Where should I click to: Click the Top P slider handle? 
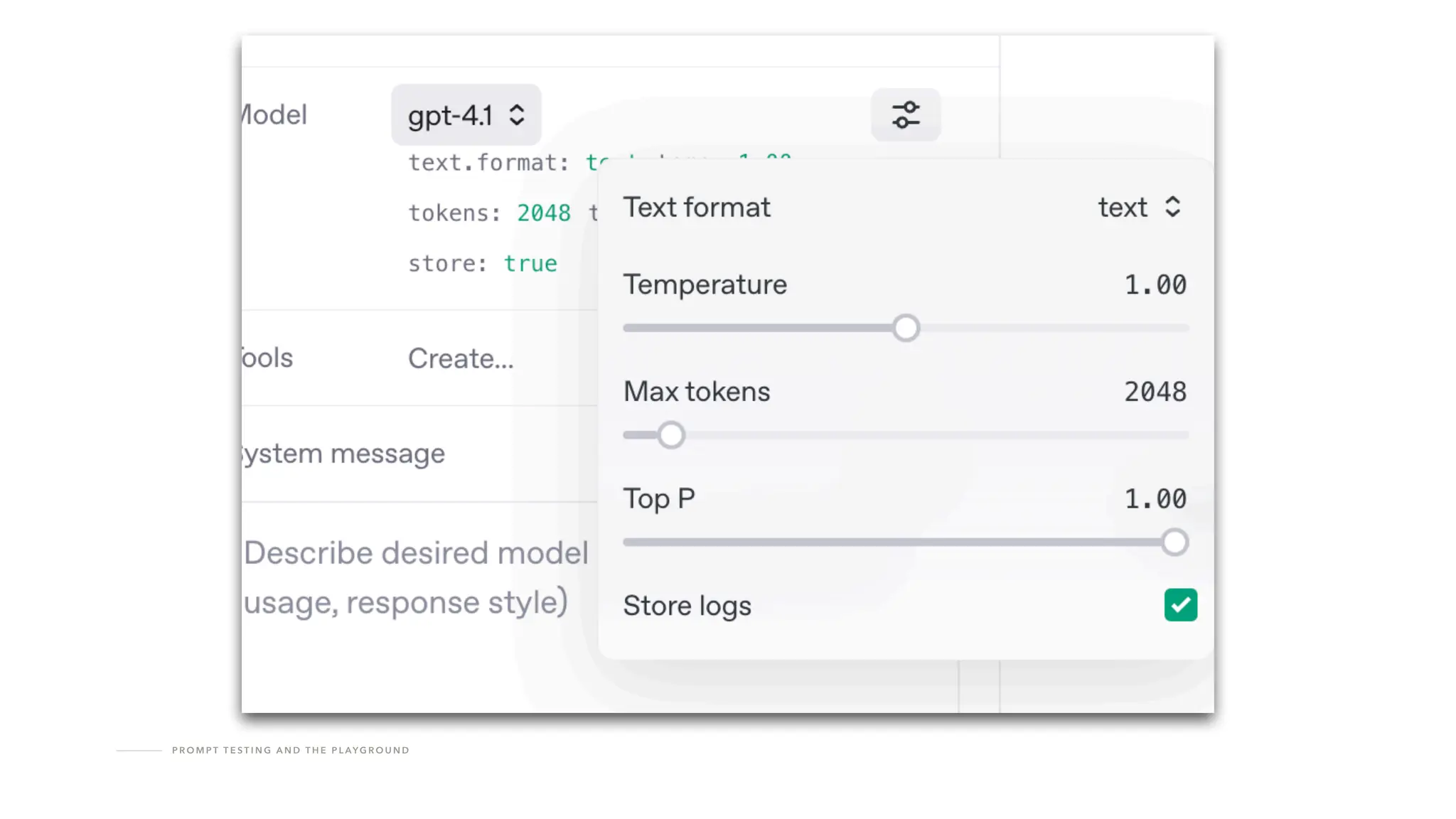(1174, 542)
